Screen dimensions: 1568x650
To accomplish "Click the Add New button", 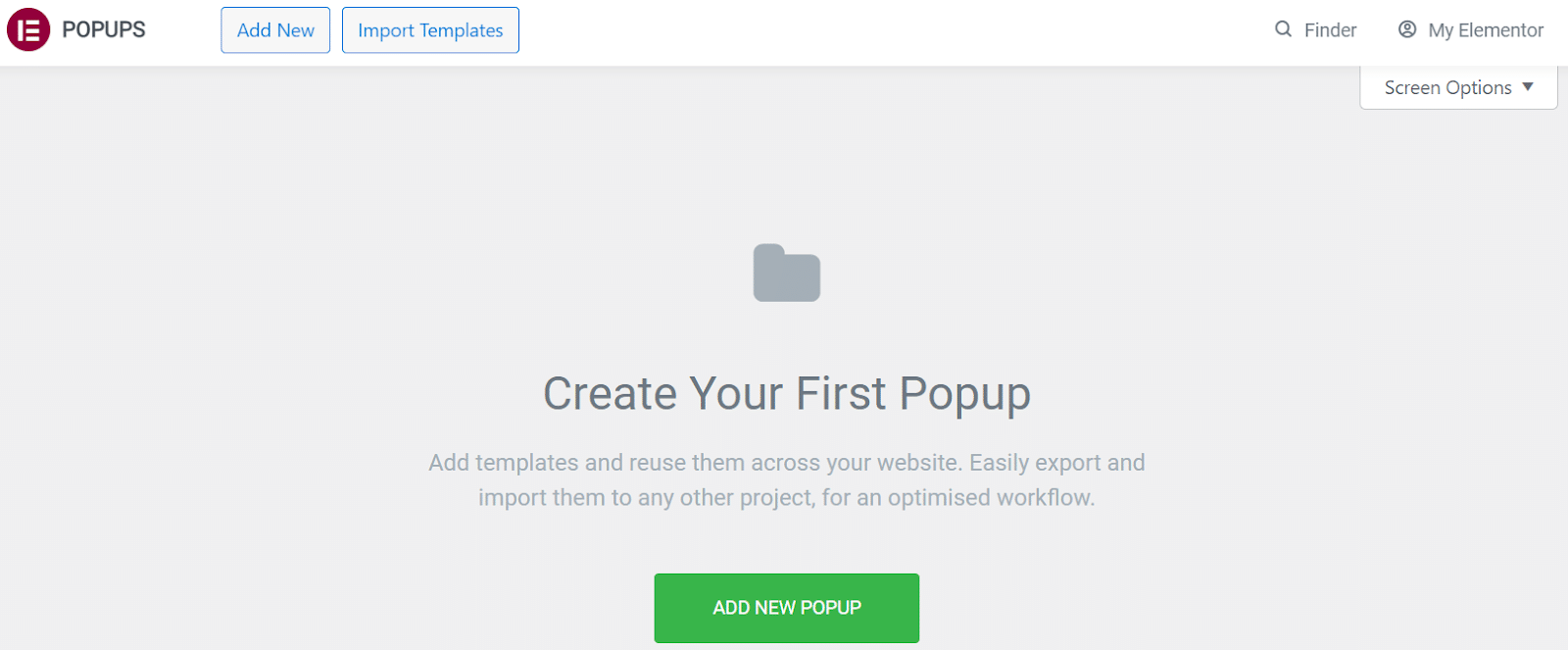I will pos(275,30).
